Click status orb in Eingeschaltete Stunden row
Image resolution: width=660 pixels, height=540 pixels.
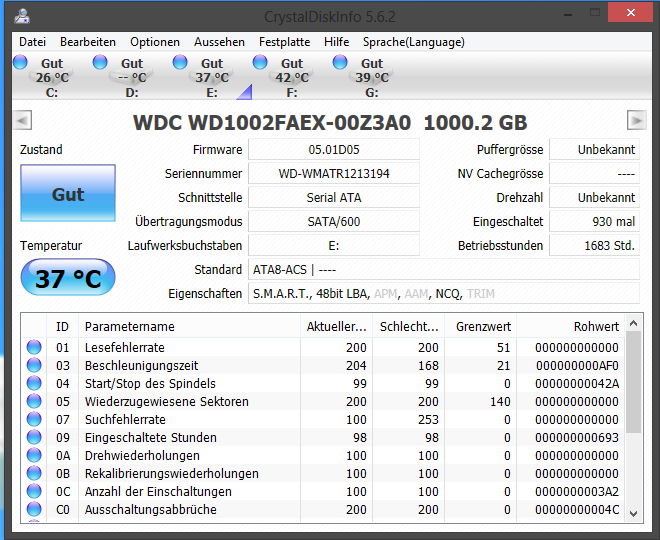[34, 437]
